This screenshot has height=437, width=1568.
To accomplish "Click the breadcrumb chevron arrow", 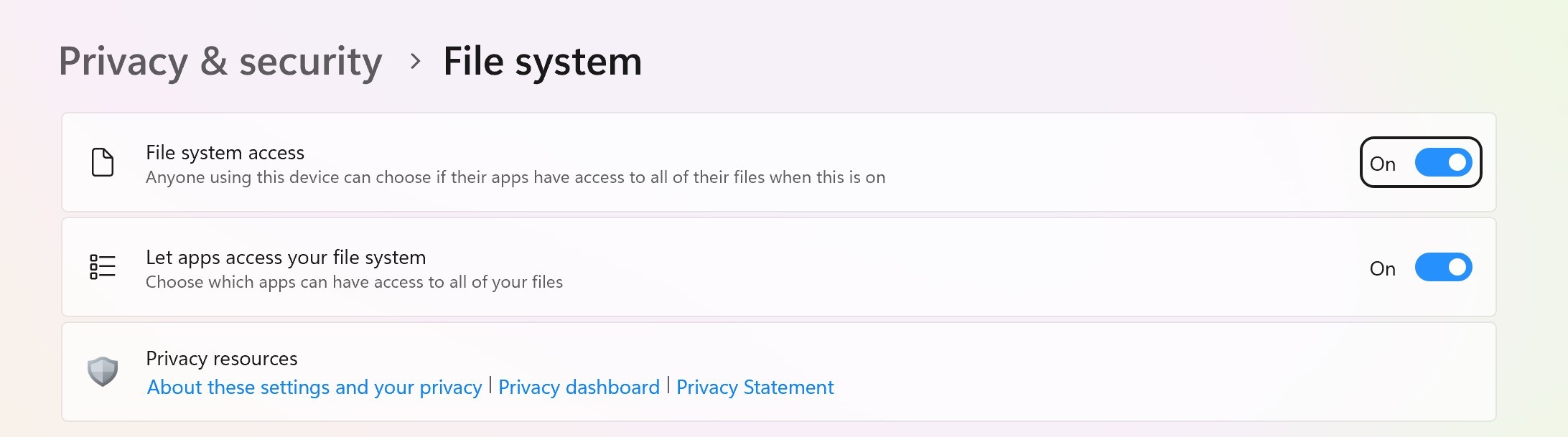I will (x=415, y=62).
